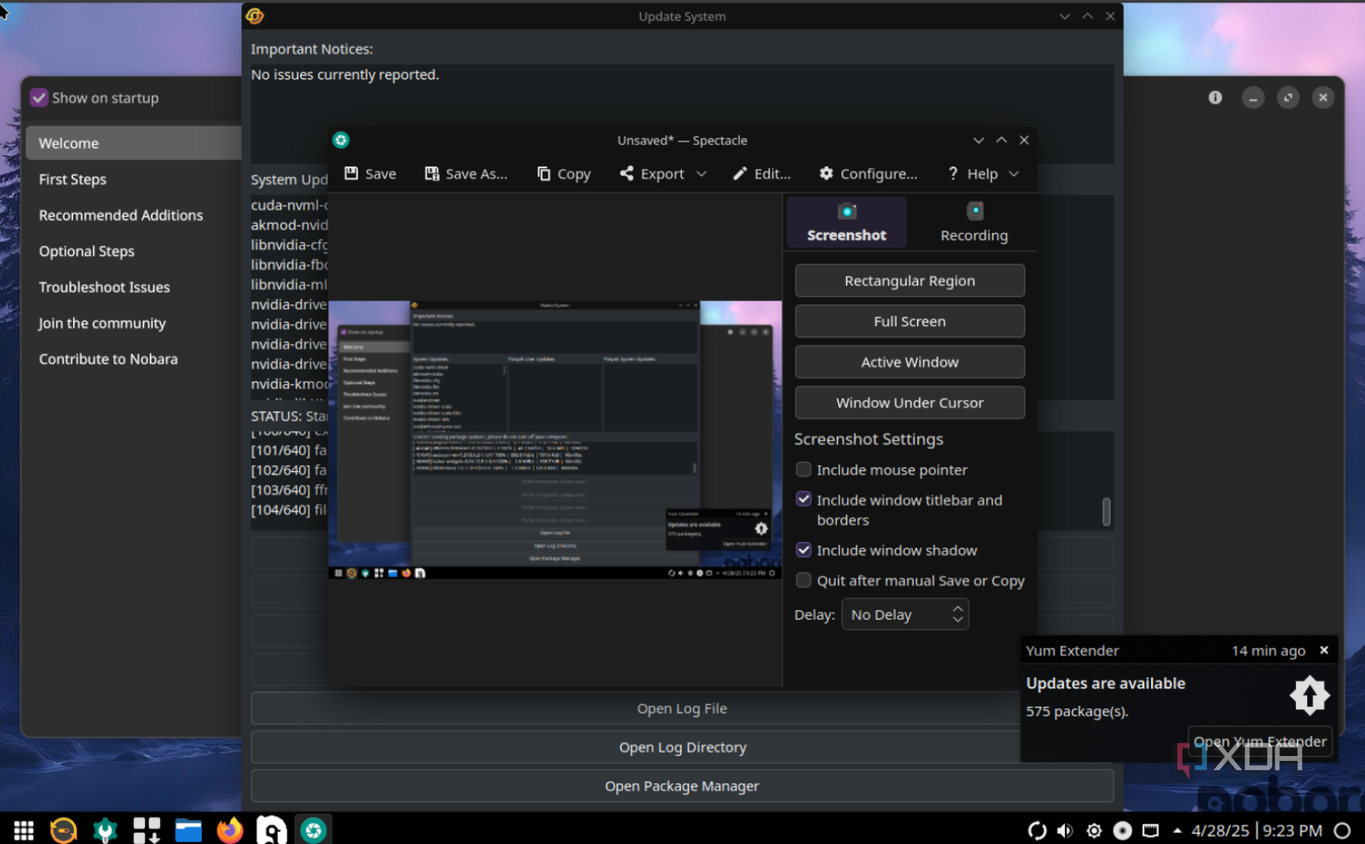This screenshot has height=844, width=1365.
Task: Open the Export menu in Spectacle
Action: tap(662, 174)
